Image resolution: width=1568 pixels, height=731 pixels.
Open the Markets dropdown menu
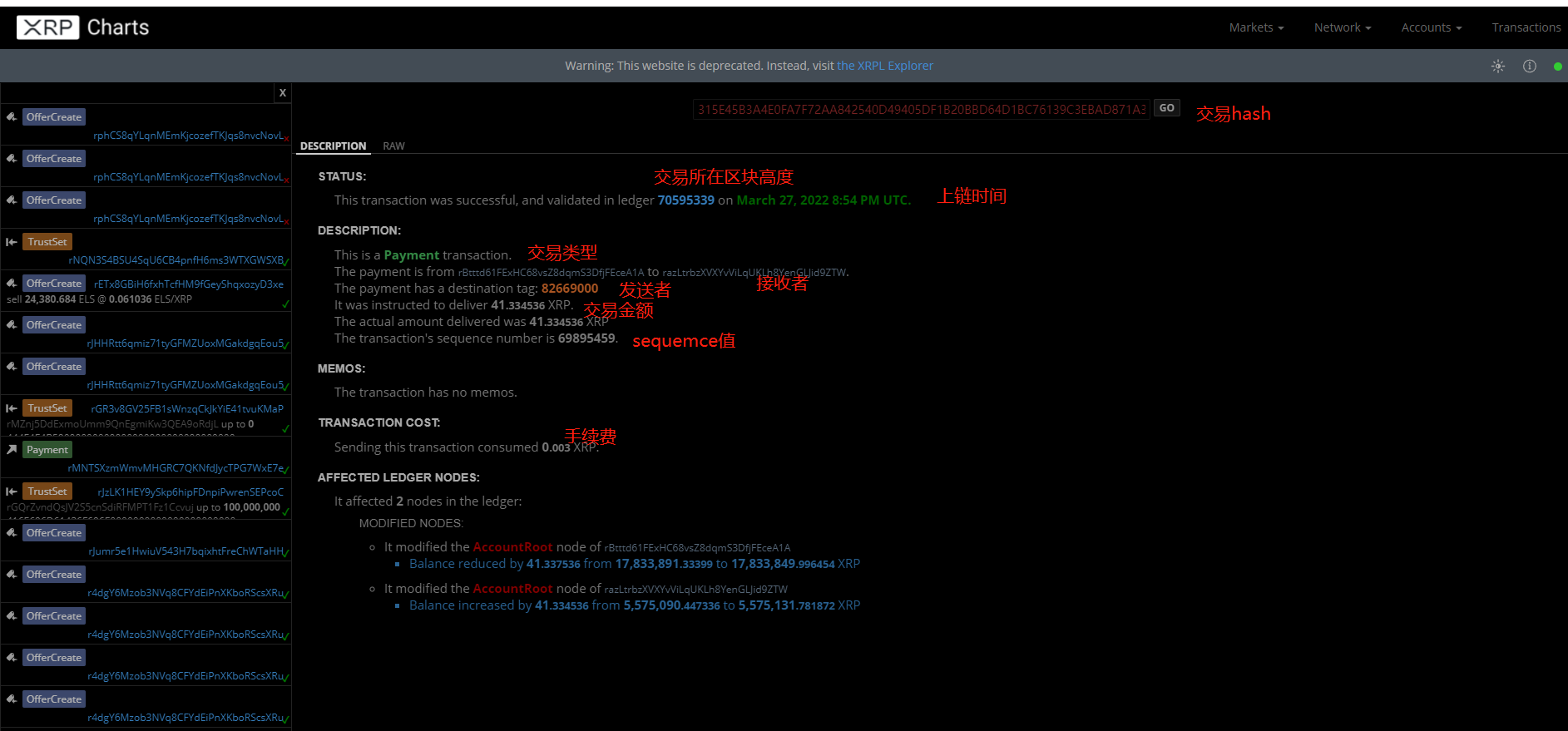[x=1256, y=27]
